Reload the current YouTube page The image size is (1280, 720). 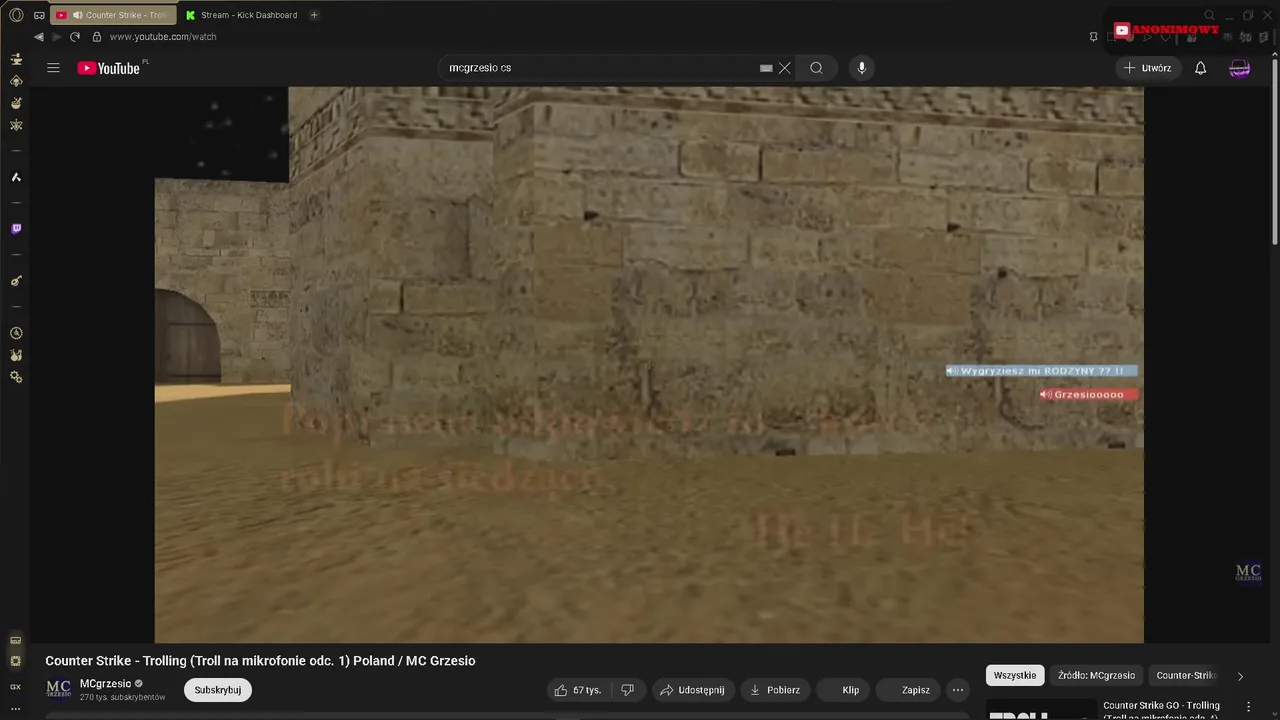(x=75, y=37)
